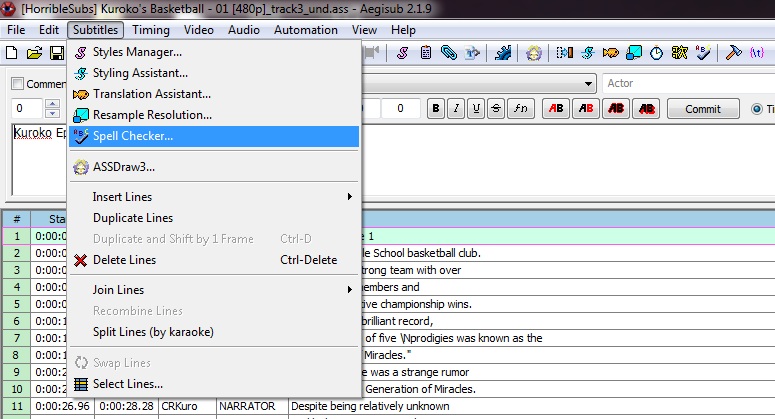Viewport: 775px width, 419px height.
Task: Toggle the Comment checkbox
Action: point(17,84)
